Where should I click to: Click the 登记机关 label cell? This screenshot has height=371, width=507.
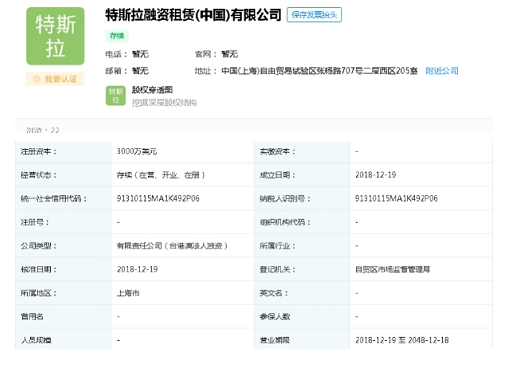(302, 269)
